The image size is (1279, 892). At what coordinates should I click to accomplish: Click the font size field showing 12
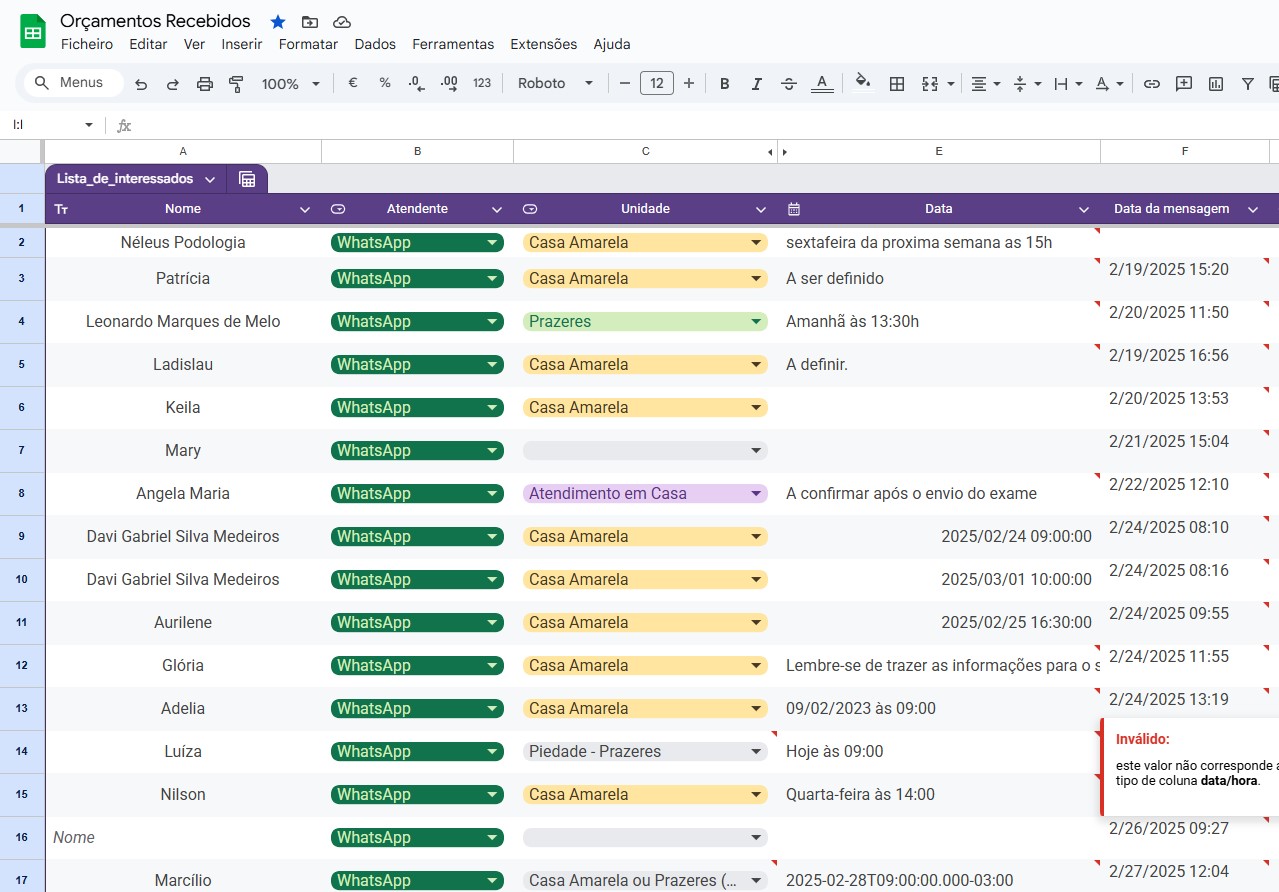coord(657,83)
